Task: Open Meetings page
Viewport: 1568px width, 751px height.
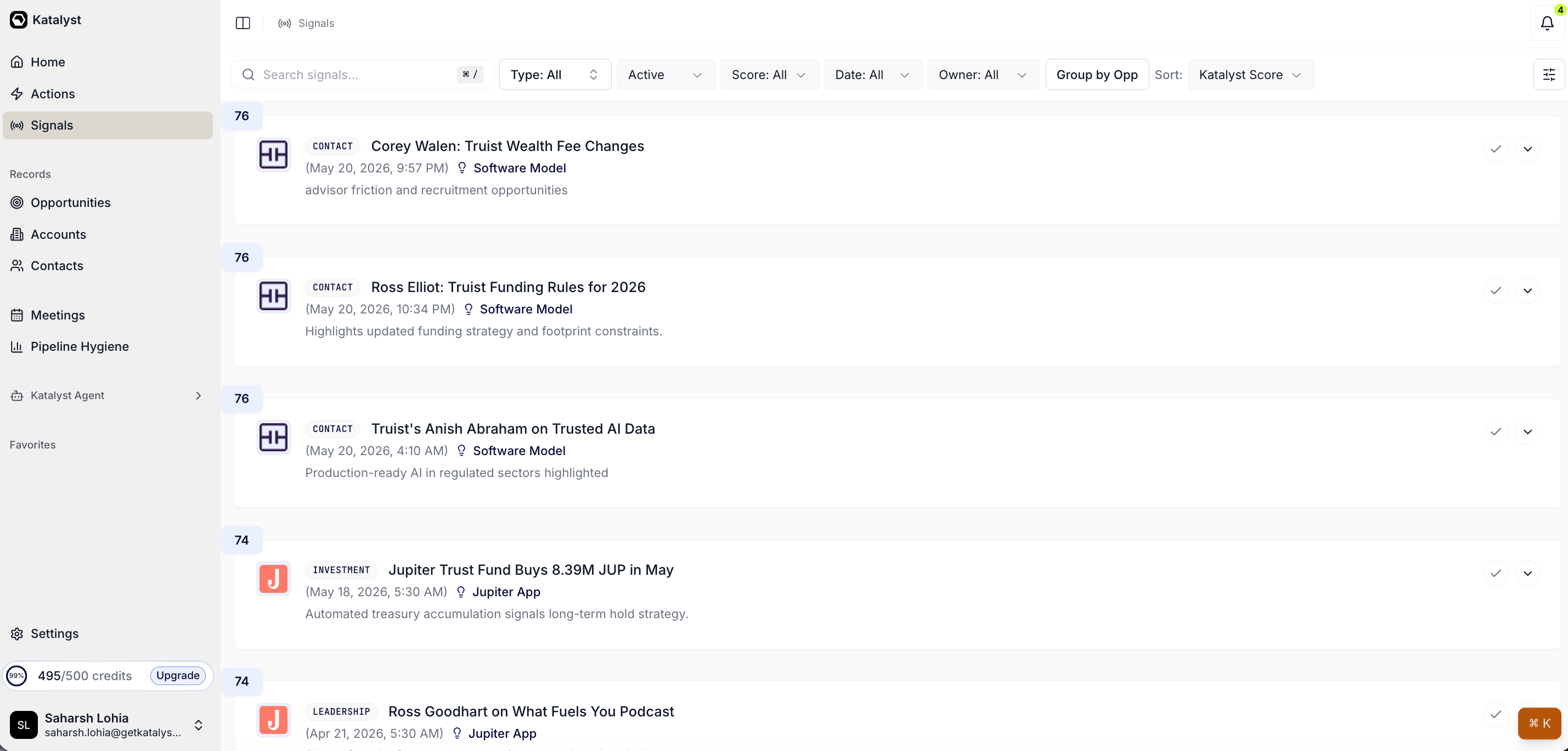Action: 107,315
